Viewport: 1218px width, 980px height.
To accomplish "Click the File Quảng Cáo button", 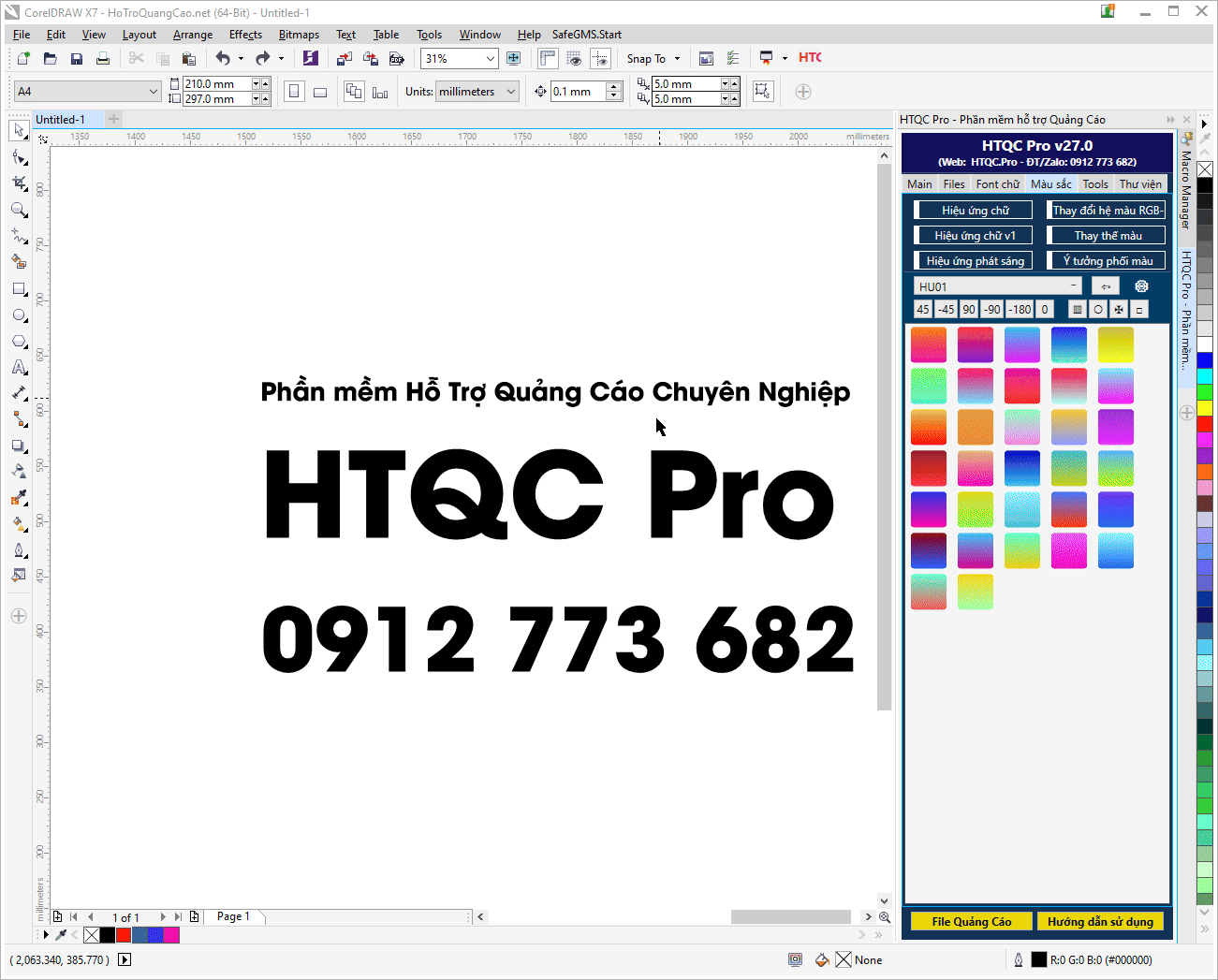I will coord(971,922).
